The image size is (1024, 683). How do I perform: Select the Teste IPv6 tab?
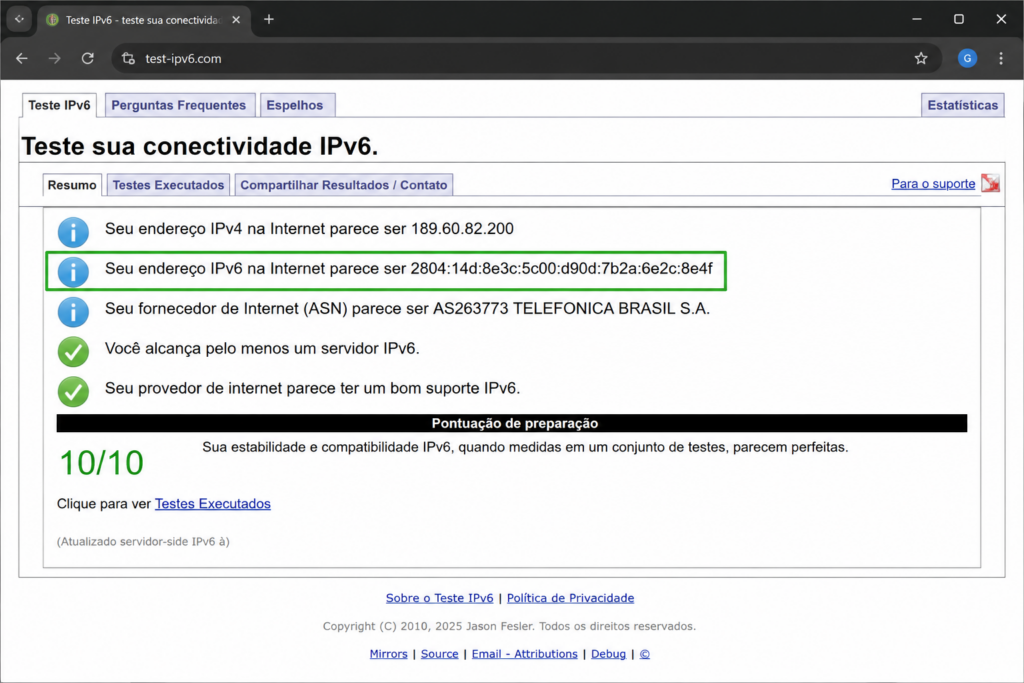point(59,105)
